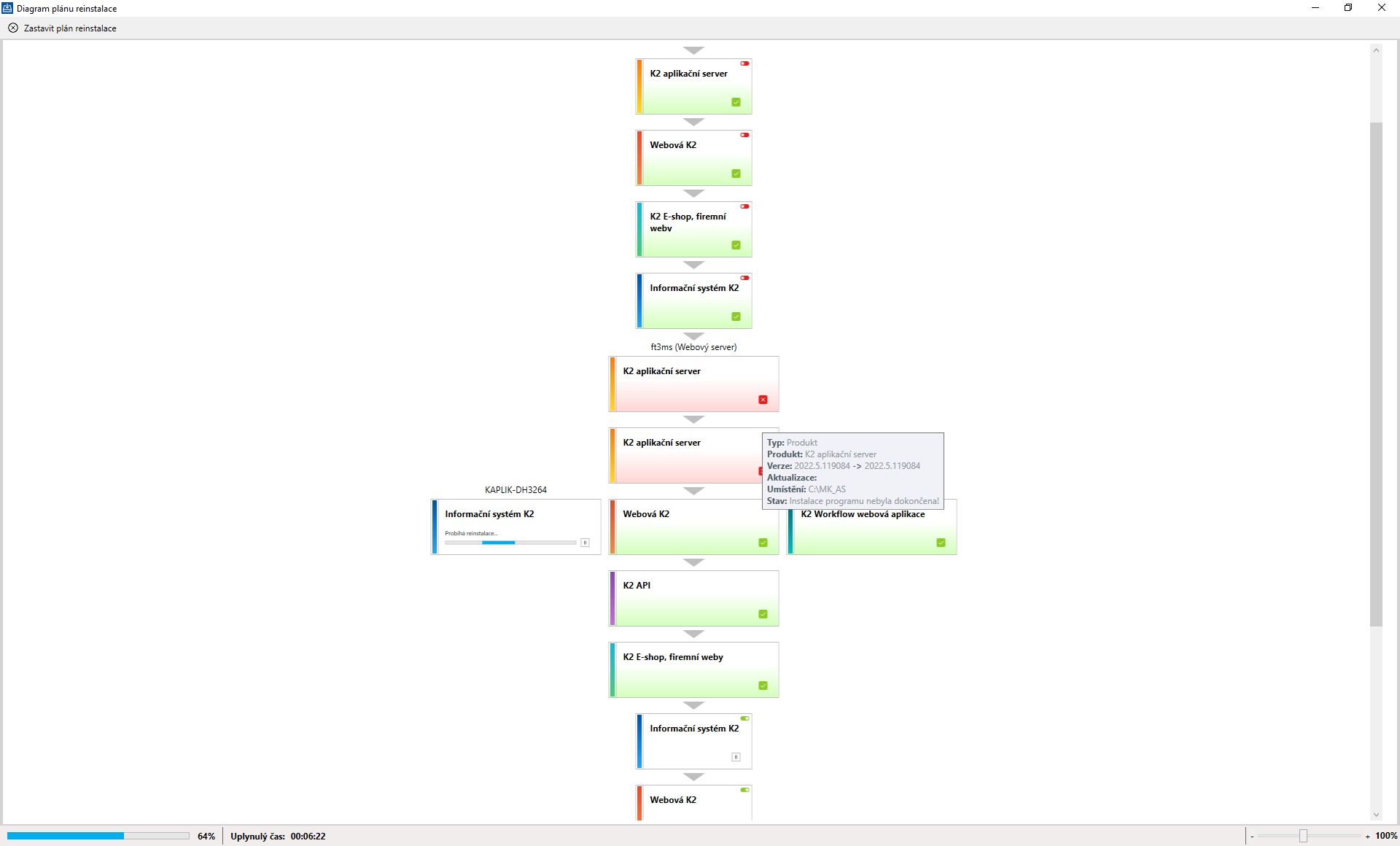Click pause icon in KAPLIK-DH3264 Informační systém K2
This screenshot has height=846, width=1400.
[x=585, y=543]
